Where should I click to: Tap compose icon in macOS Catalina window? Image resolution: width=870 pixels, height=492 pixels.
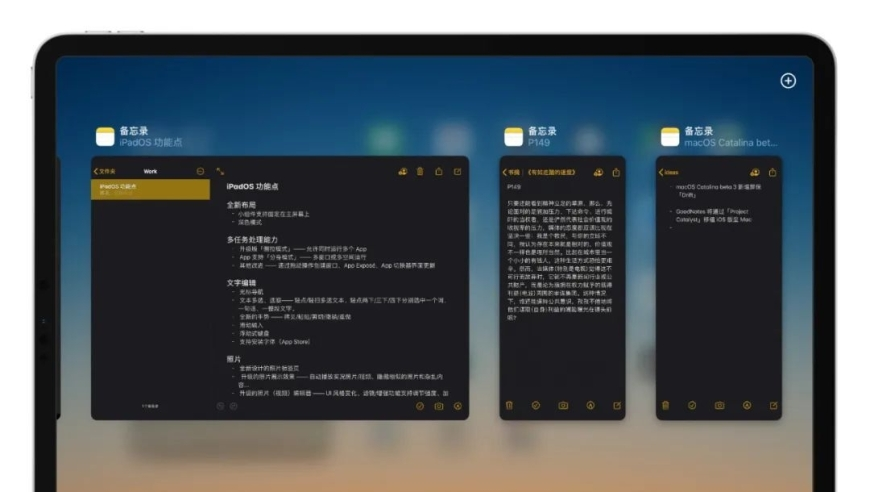coord(773,405)
